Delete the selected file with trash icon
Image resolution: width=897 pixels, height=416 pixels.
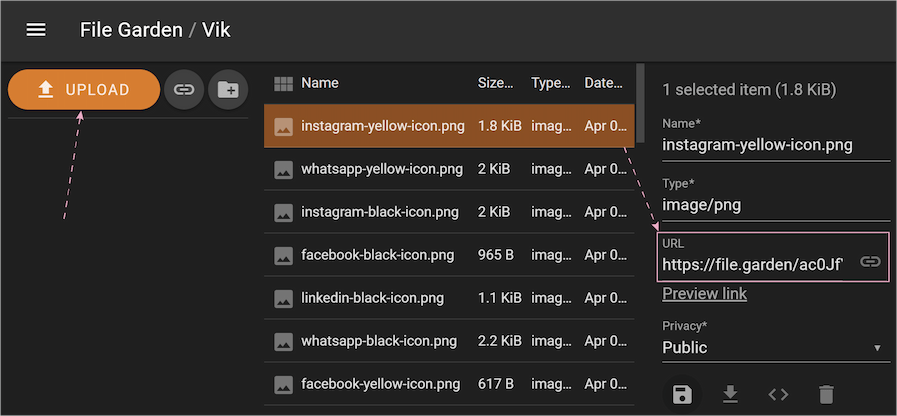pyautogui.click(x=826, y=394)
